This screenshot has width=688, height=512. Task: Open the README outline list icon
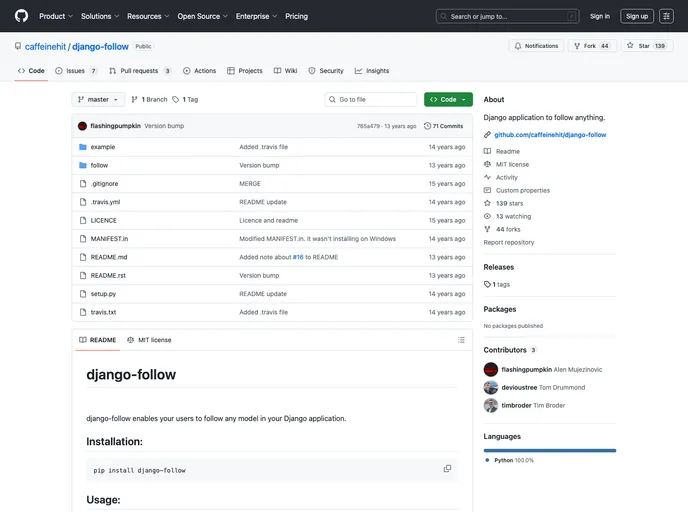pos(461,340)
